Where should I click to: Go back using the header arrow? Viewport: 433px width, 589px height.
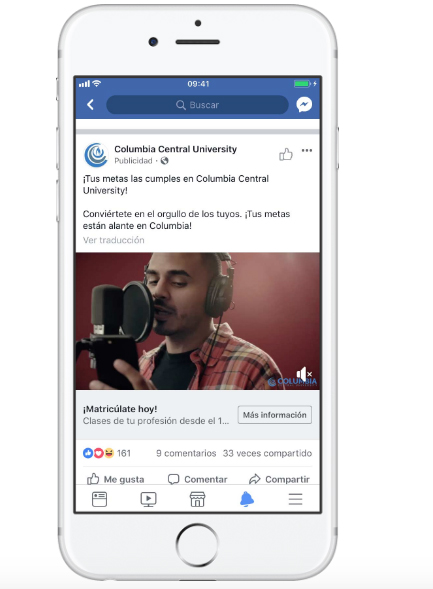[x=90, y=104]
